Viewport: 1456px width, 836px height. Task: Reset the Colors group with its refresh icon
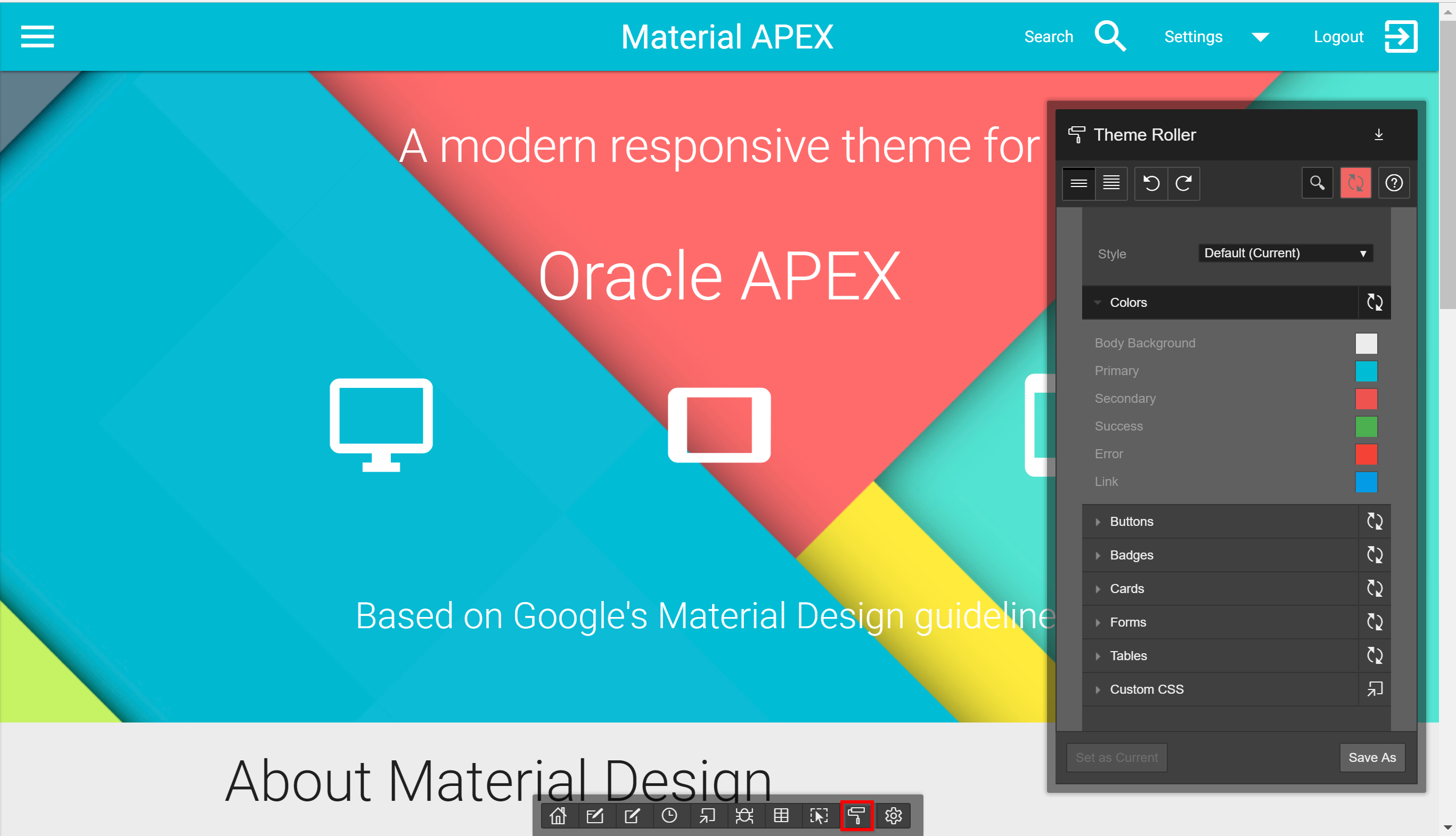click(x=1374, y=302)
